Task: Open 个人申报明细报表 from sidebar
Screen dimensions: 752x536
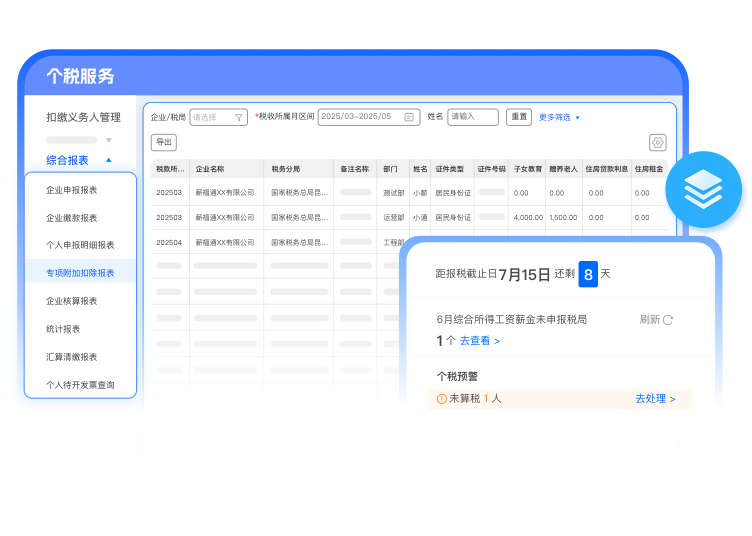Action: tap(80, 245)
